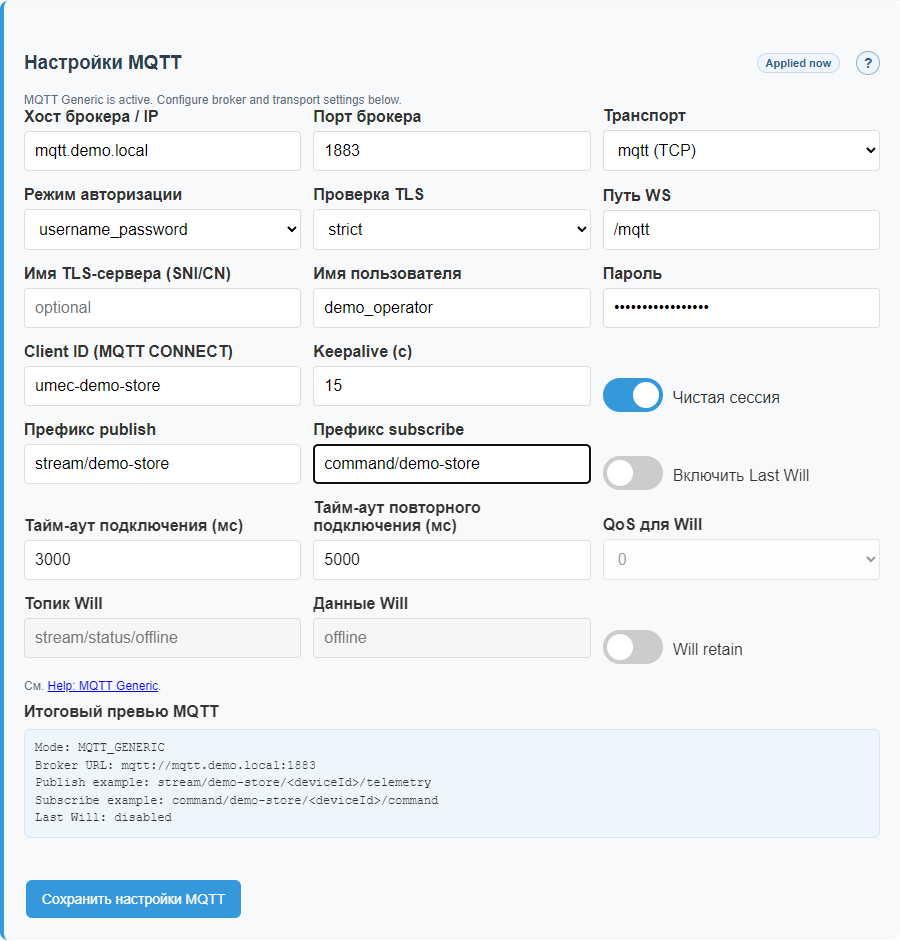The width and height of the screenshot is (900, 941).
Task: Click the Имя пользователя field showing demo_operator
Action: pyautogui.click(x=451, y=308)
